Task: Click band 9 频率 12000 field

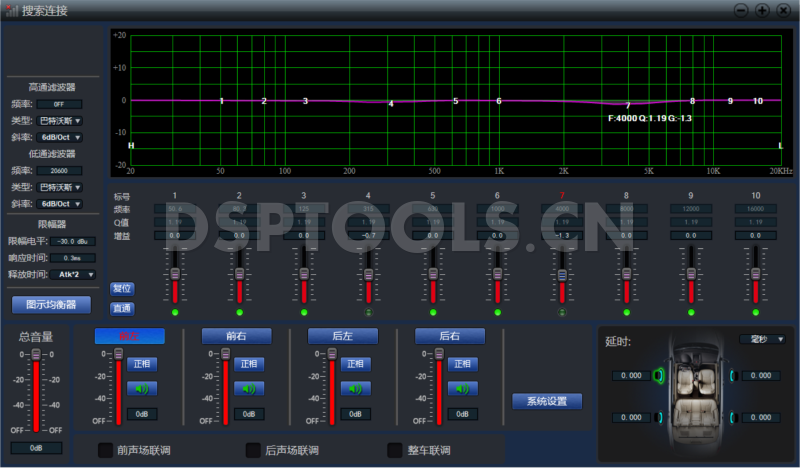Action: (691, 209)
